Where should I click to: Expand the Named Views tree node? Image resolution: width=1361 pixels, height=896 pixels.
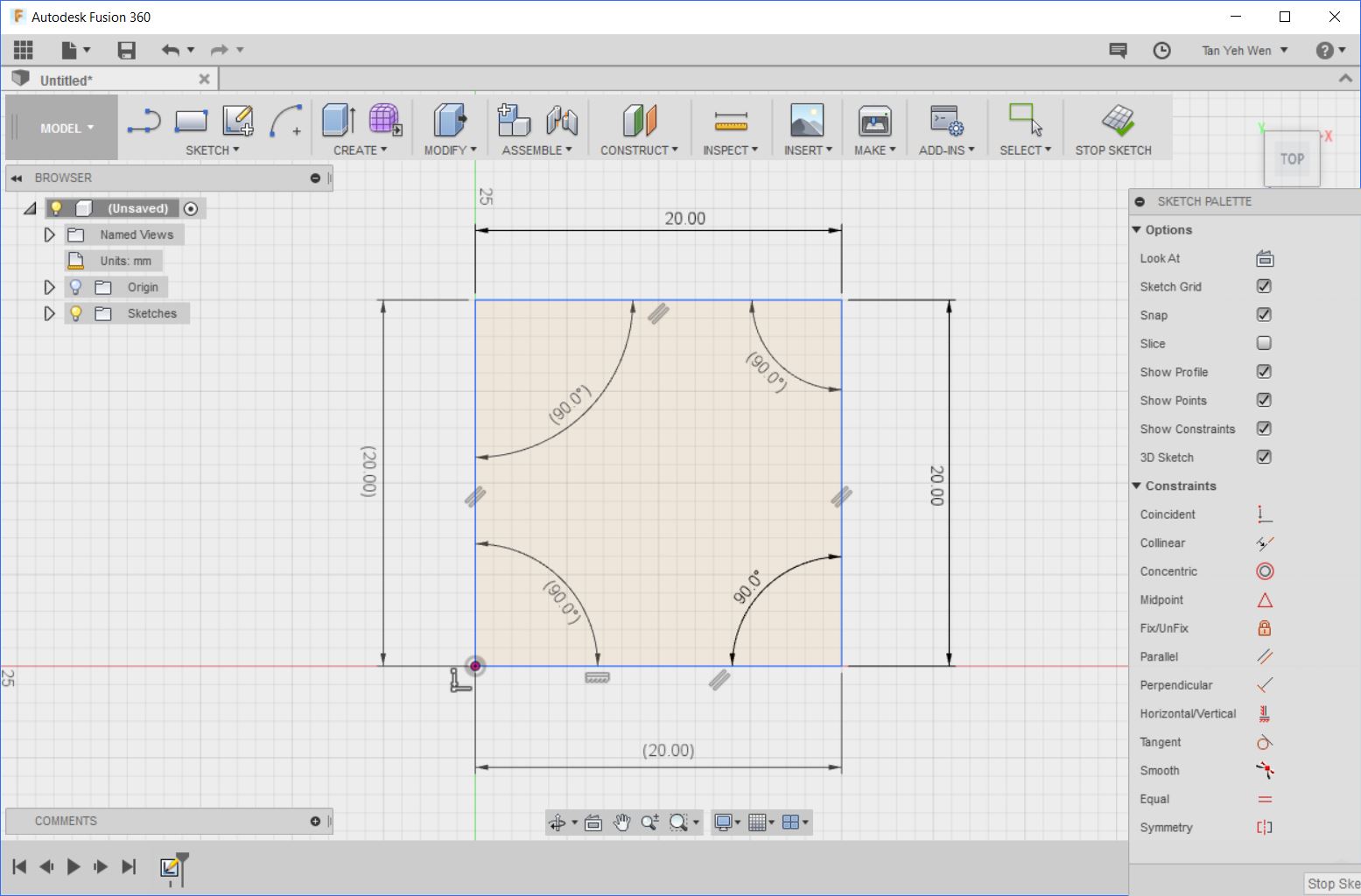49,234
